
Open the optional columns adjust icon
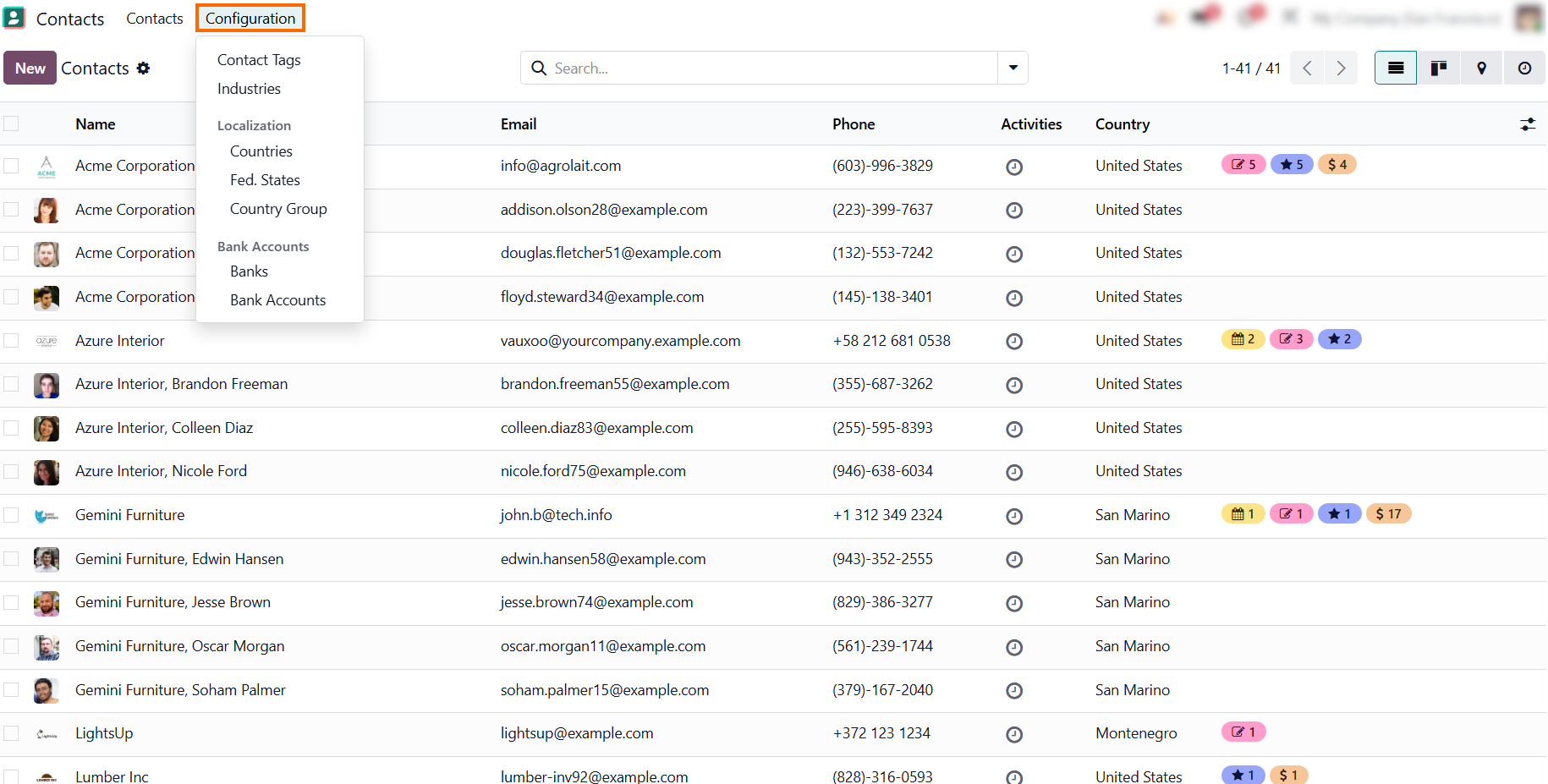[1528, 124]
